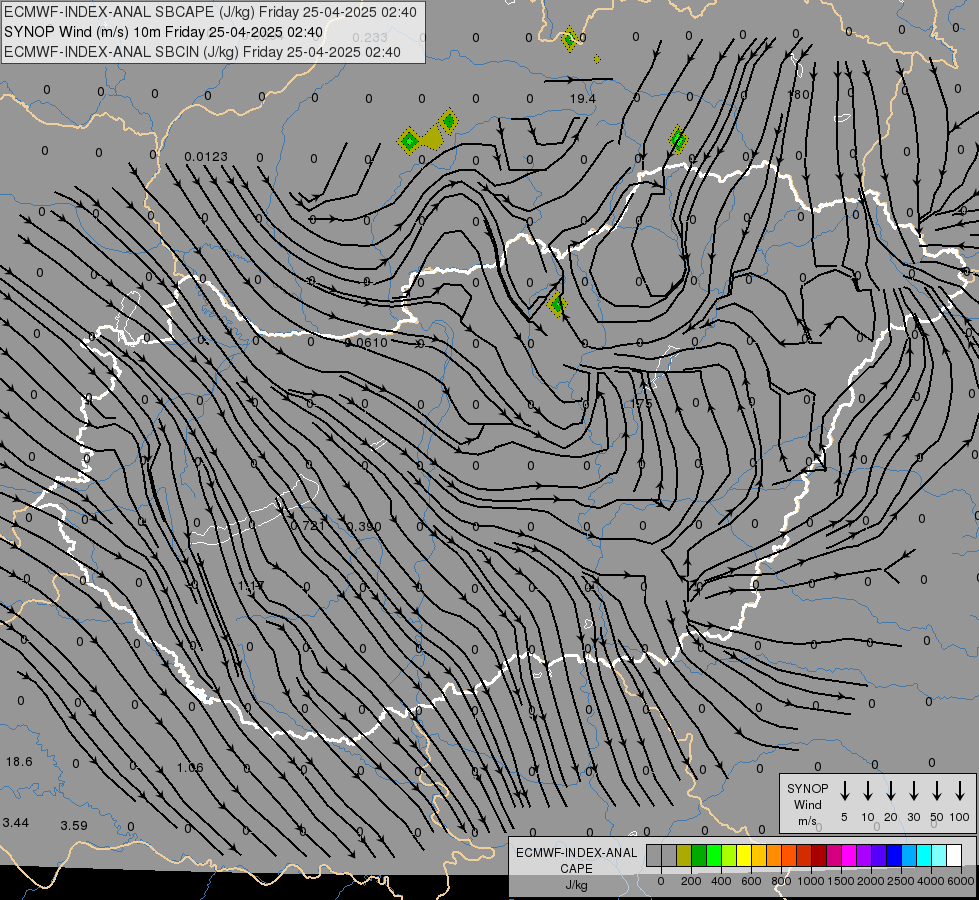Click the SYNOP Wind 10m title line
This screenshot has width=979, height=900.
[x=164, y=32]
